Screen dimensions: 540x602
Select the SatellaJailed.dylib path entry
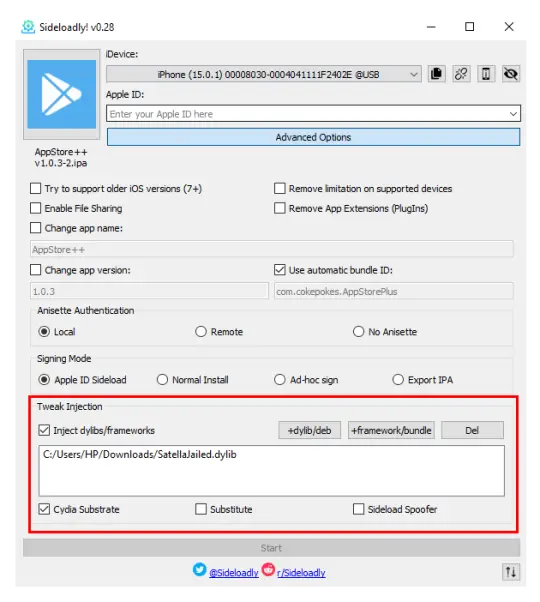(140, 455)
